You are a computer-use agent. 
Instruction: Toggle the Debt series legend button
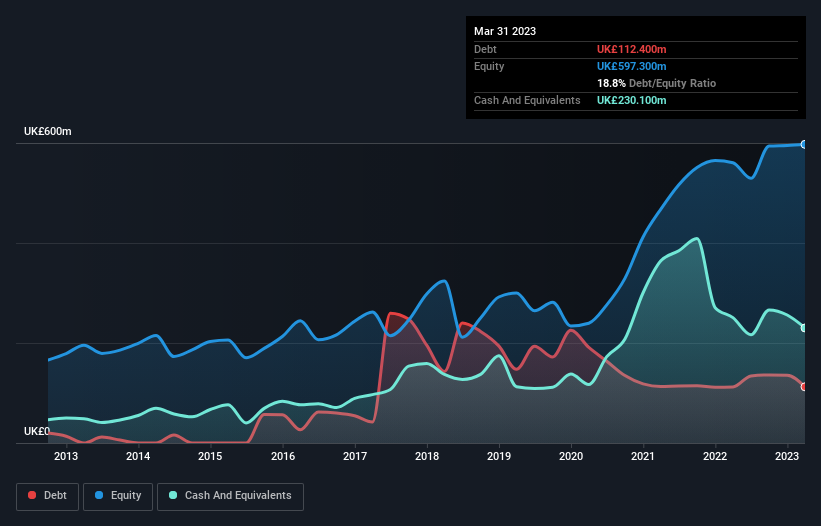point(48,496)
